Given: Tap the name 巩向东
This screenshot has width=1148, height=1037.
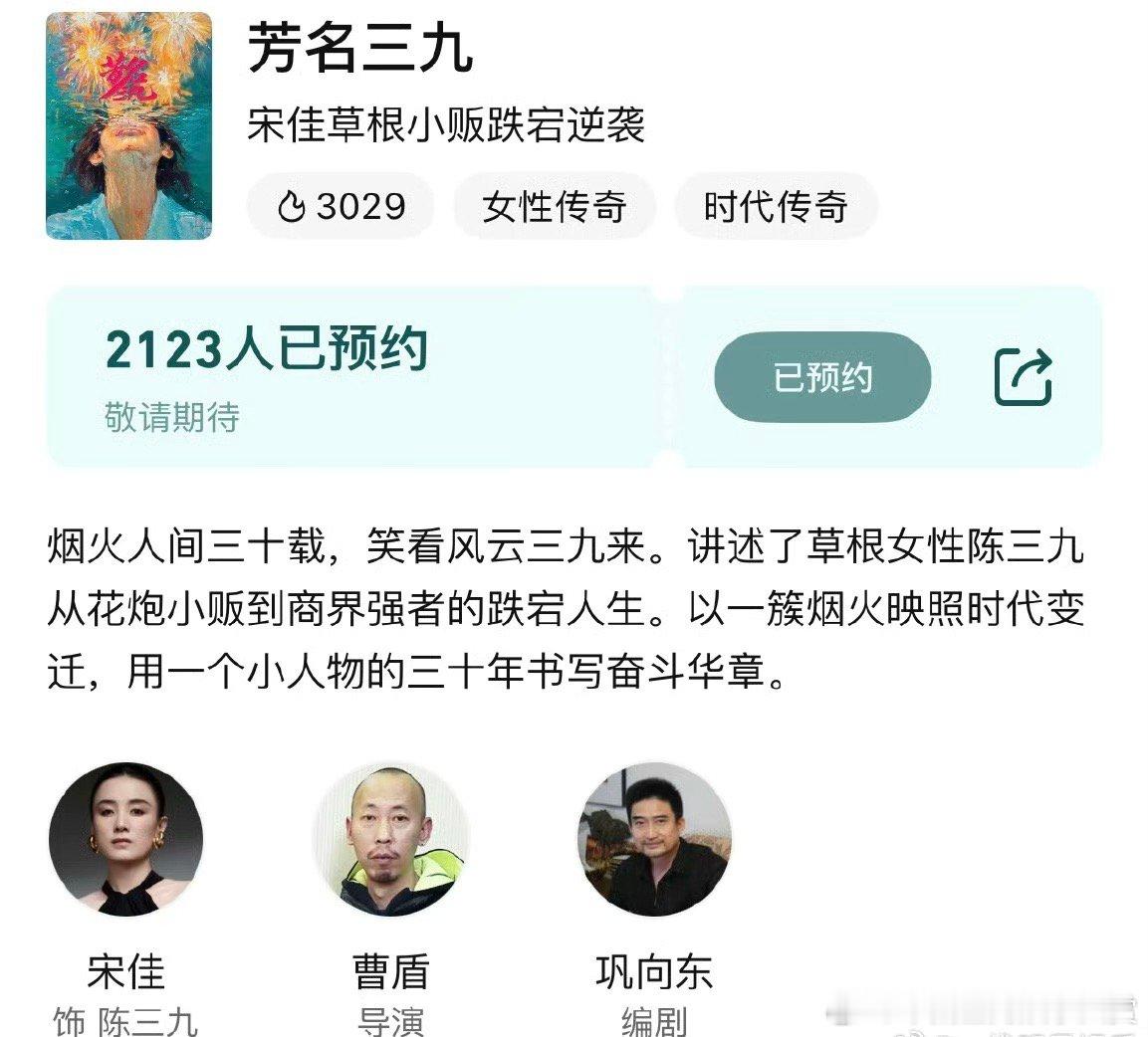Looking at the screenshot, I should click(x=654, y=972).
